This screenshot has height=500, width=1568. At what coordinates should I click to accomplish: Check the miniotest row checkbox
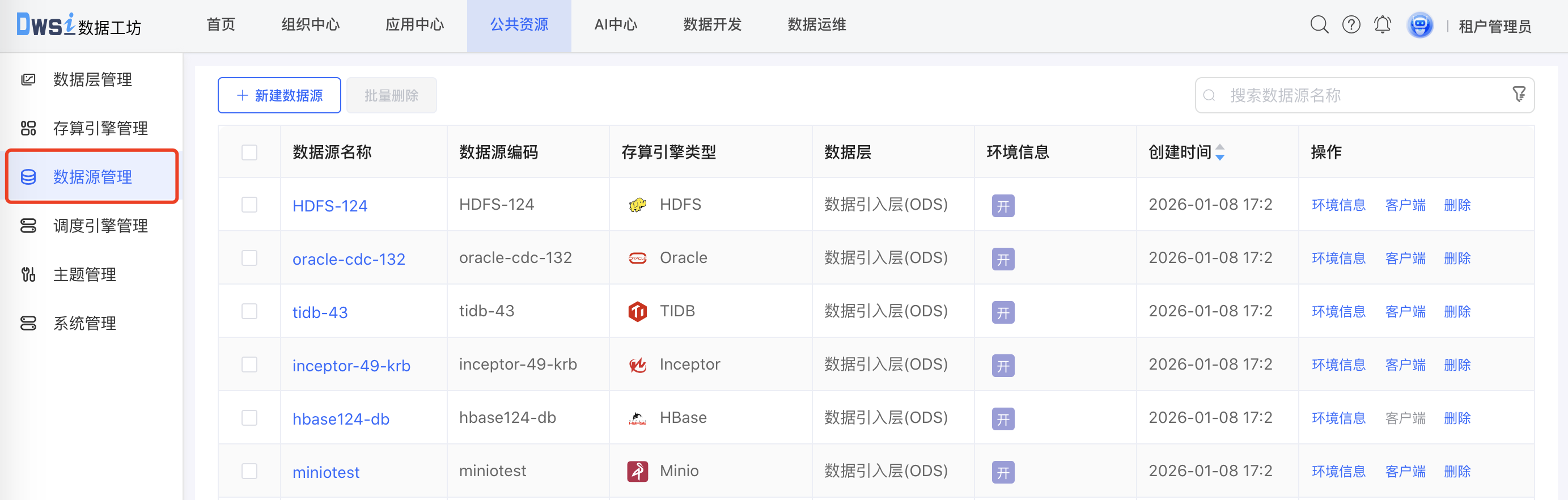[249, 472]
